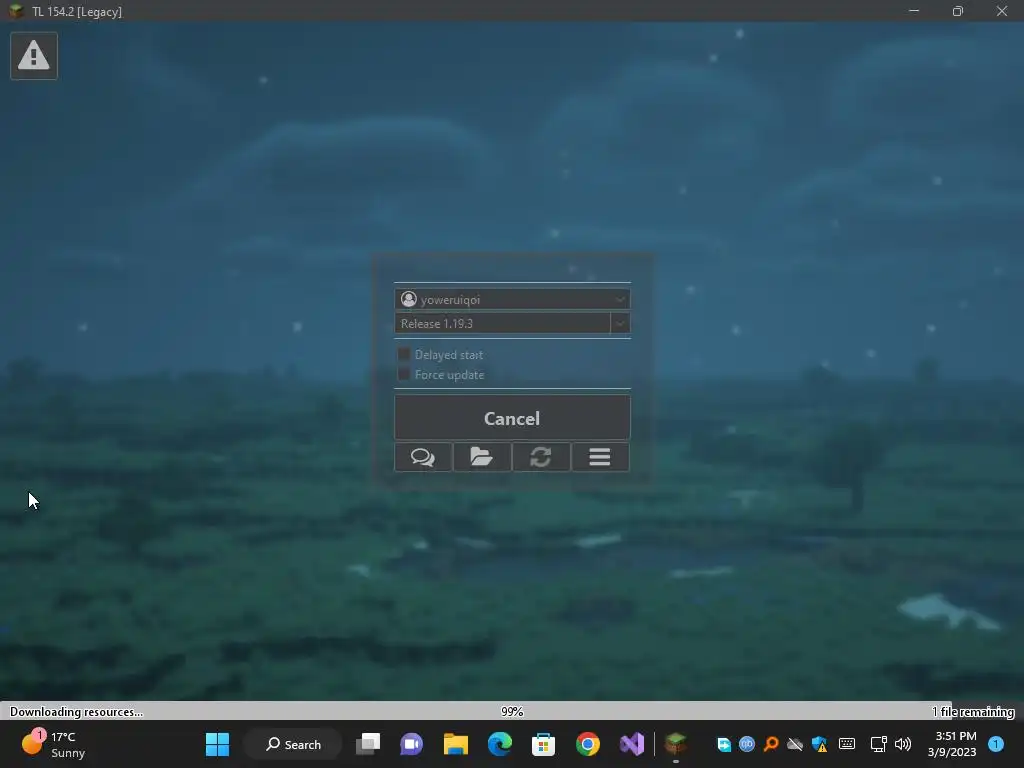1024x768 pixels.
Task: Click the TL block icon in title bar
Action: tap(16, 11)
